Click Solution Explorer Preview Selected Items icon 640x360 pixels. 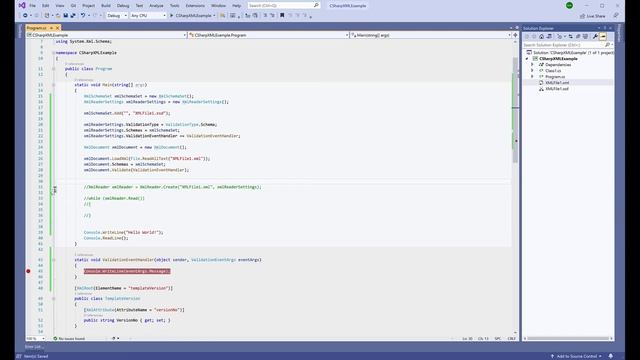pyautogui.click(x=603, y=36)
